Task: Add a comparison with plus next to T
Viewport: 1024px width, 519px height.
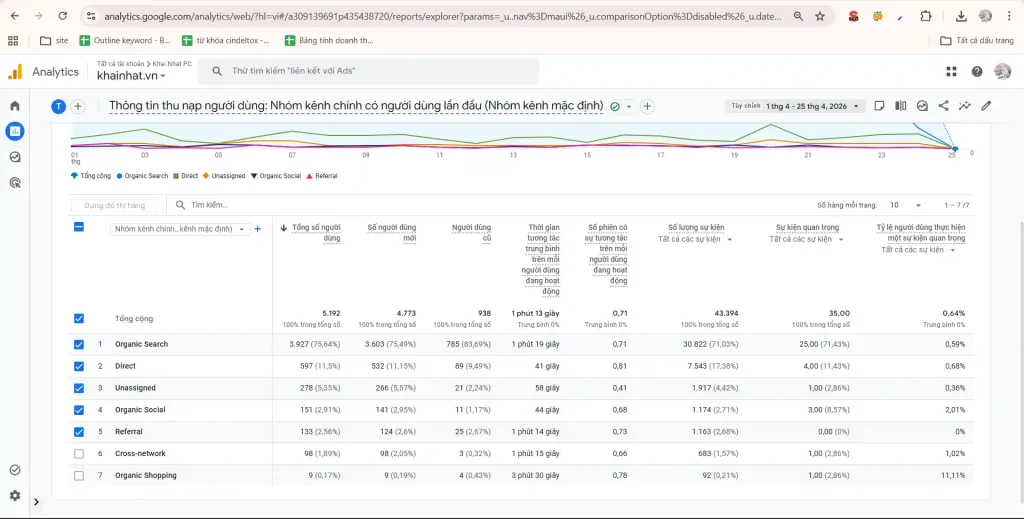Action: [x=78, y=106]
